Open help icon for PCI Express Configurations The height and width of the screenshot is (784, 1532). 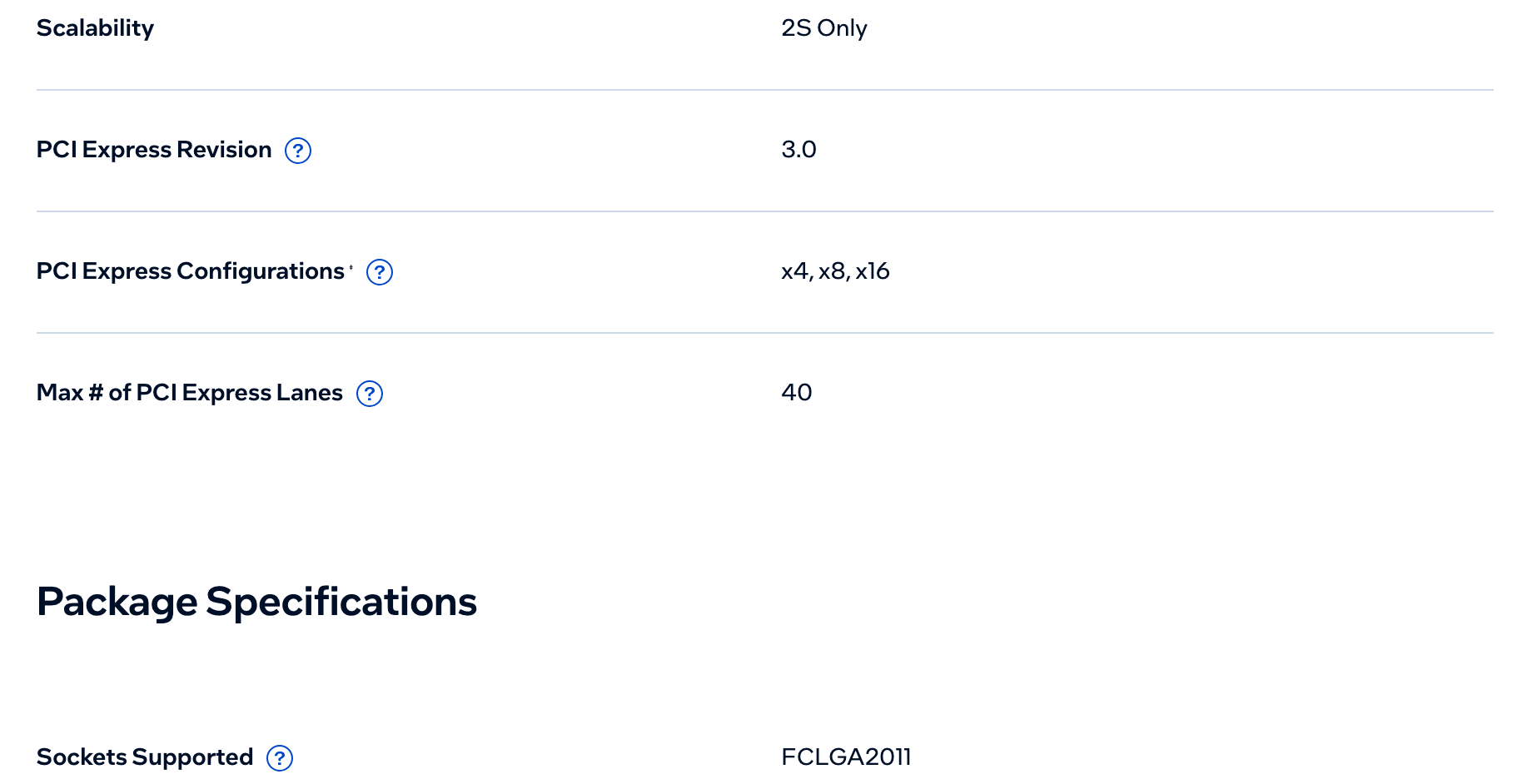pyautogui.click(x=380, y=272)
